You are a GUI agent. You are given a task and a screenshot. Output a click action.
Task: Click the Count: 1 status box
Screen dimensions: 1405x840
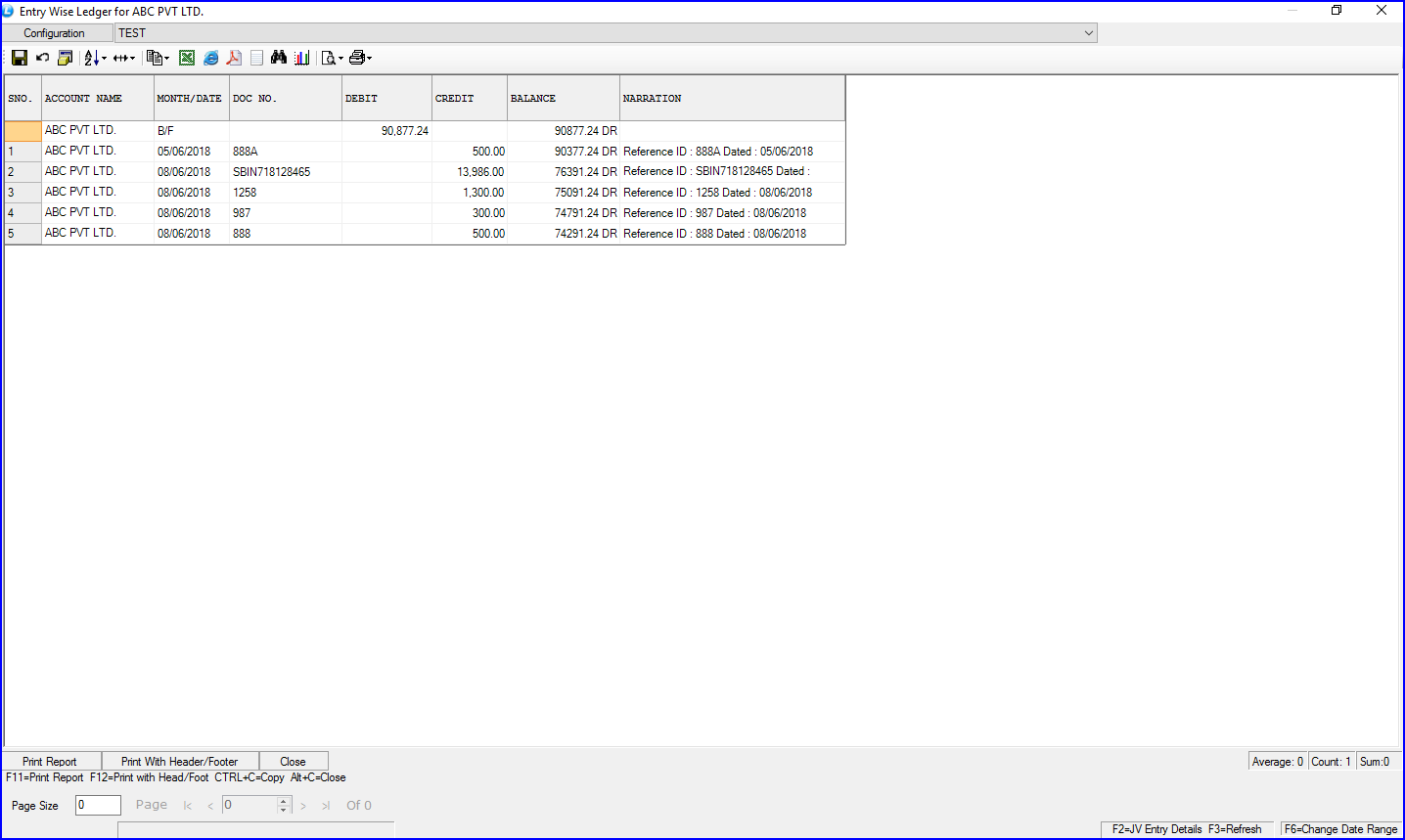tap(1332, 762)
